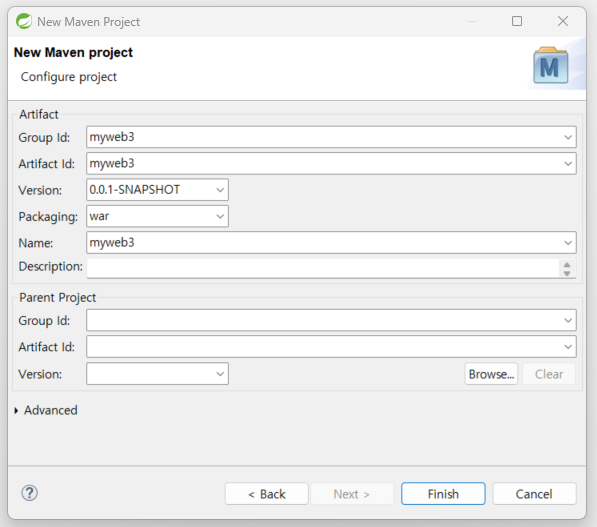Click the Clear button

[549, 374]
